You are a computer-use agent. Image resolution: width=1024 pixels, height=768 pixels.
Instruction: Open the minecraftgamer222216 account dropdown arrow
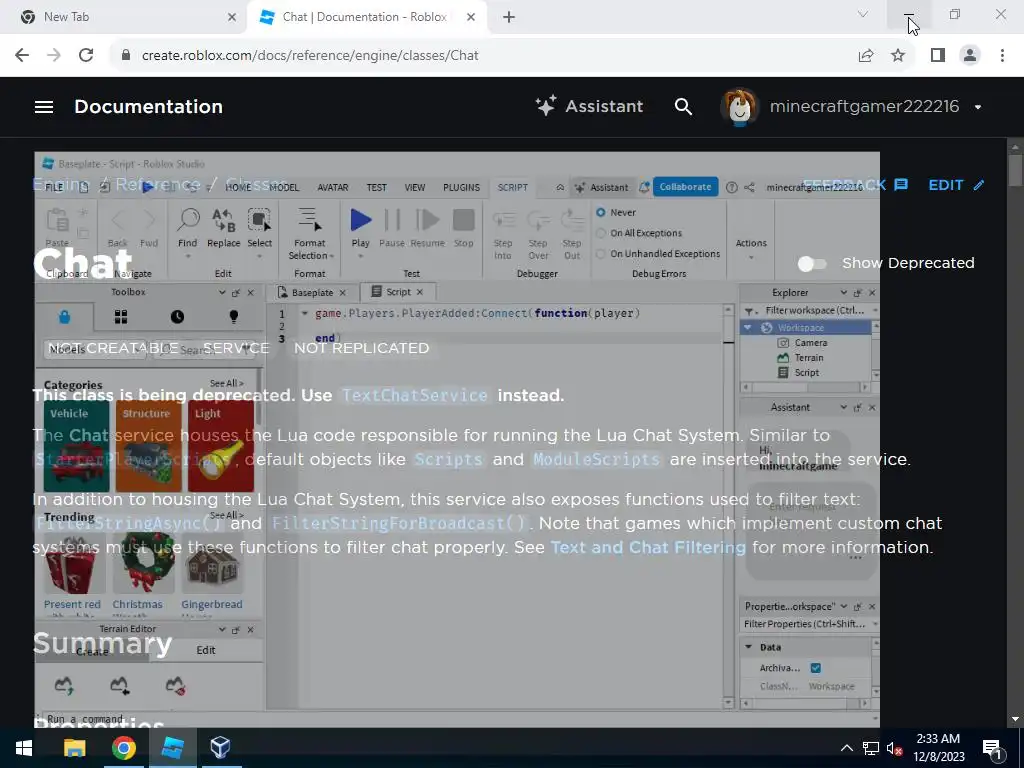[978, 107]
